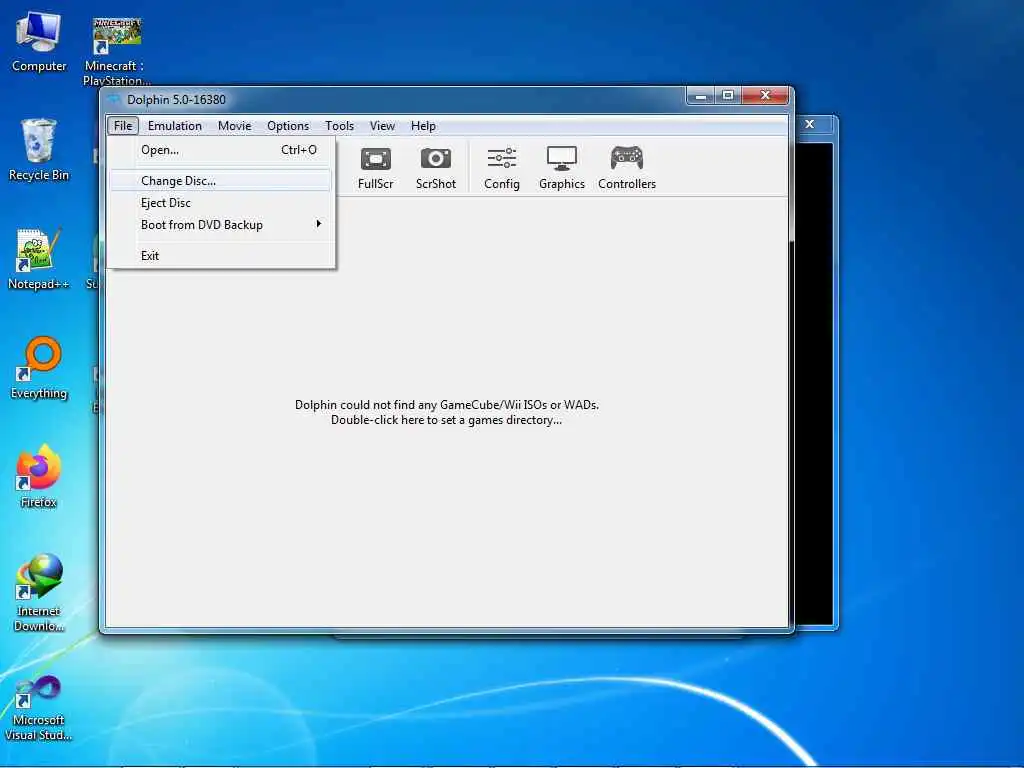Viewport: 1024px width, 768px height.
Task: Choose Exit from the File menu
Action: (221, 256)
